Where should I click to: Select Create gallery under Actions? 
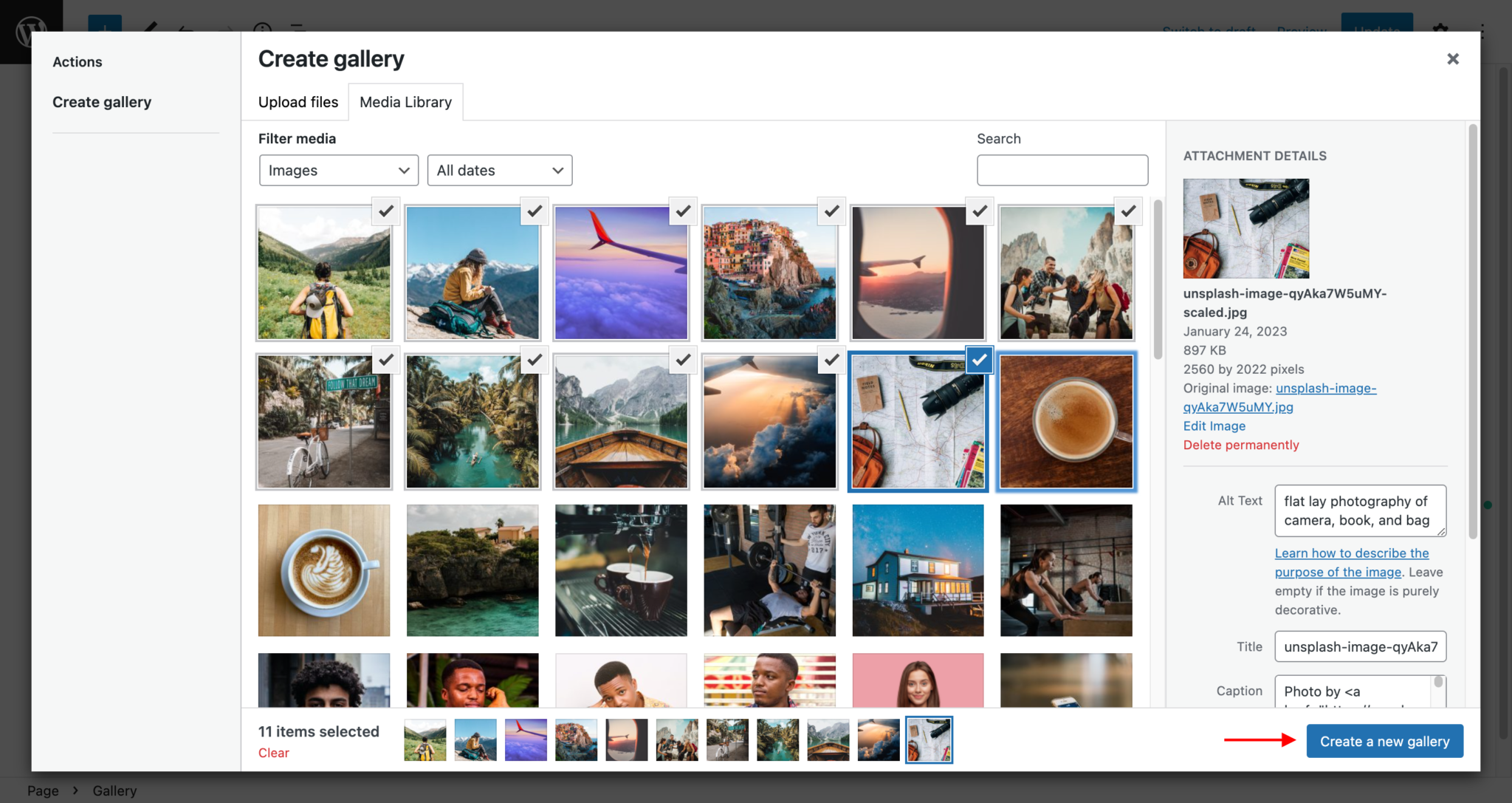(x=102, y=102)
